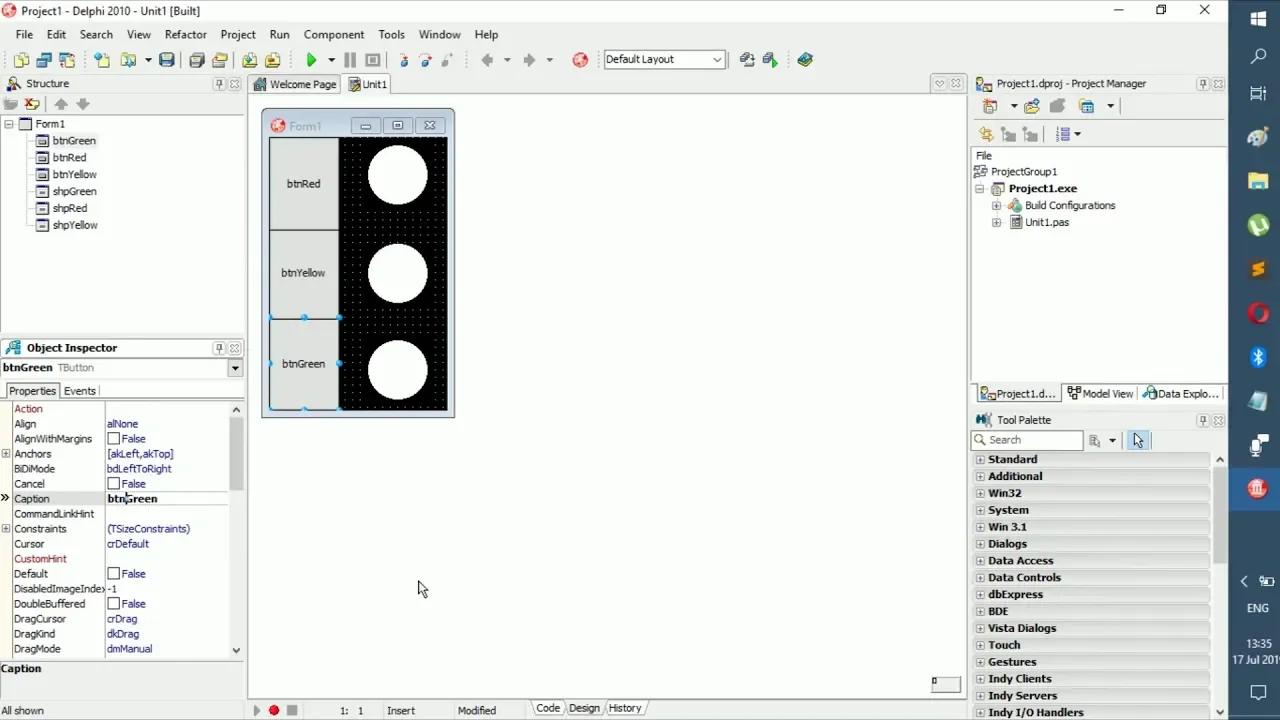Open Help via the book icon on toolbar
Viewport: 1280px width, 720px height.
coord(805,59)
